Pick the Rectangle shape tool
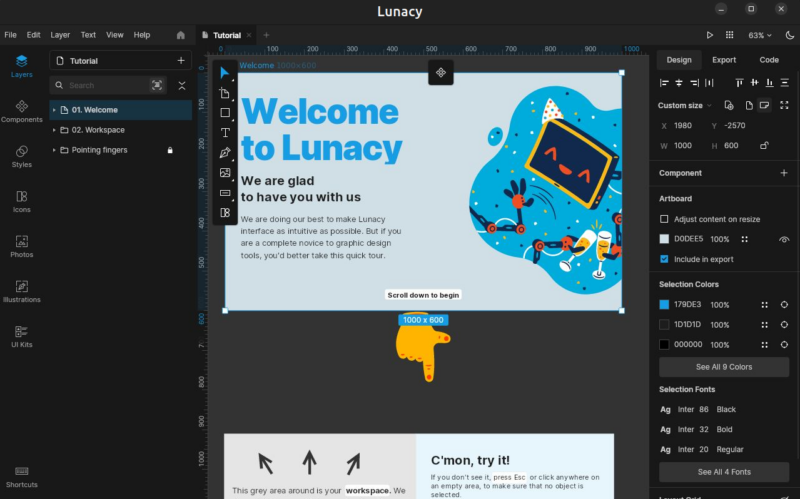Viewport: 800px width, 499px height. pos(224,113)
